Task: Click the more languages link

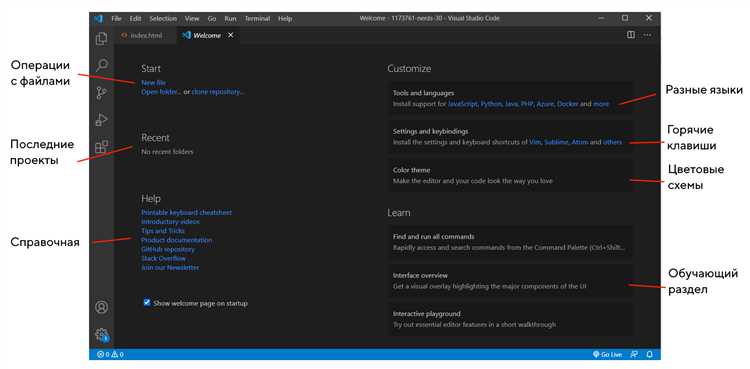Action: 601,104
